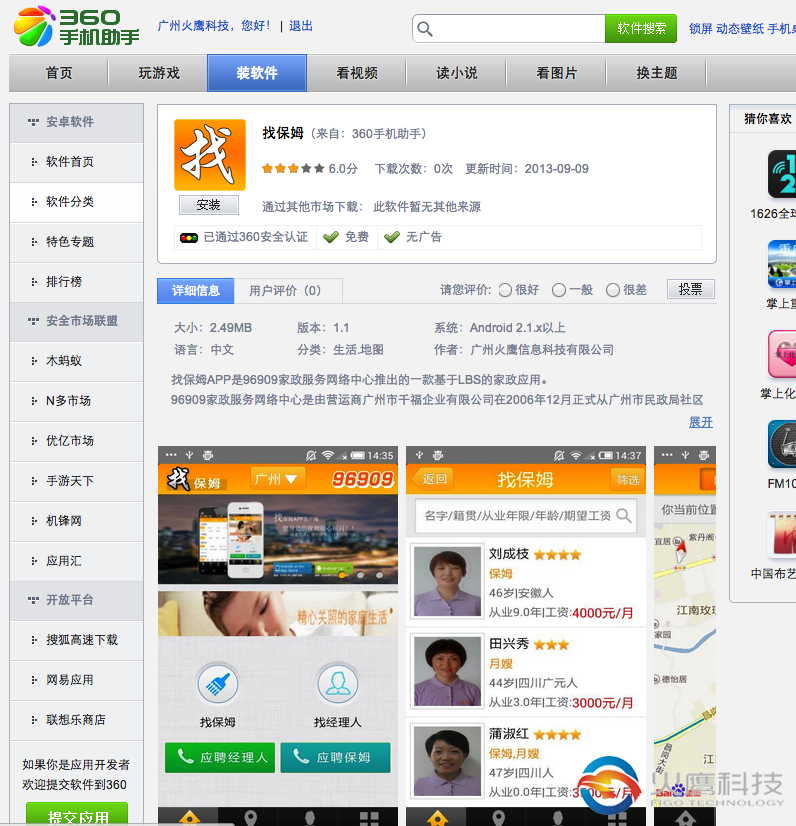Screen dimensions: 796x826
Task: Open the pink heart 掌上化 app icon
Action: point(782,355)
